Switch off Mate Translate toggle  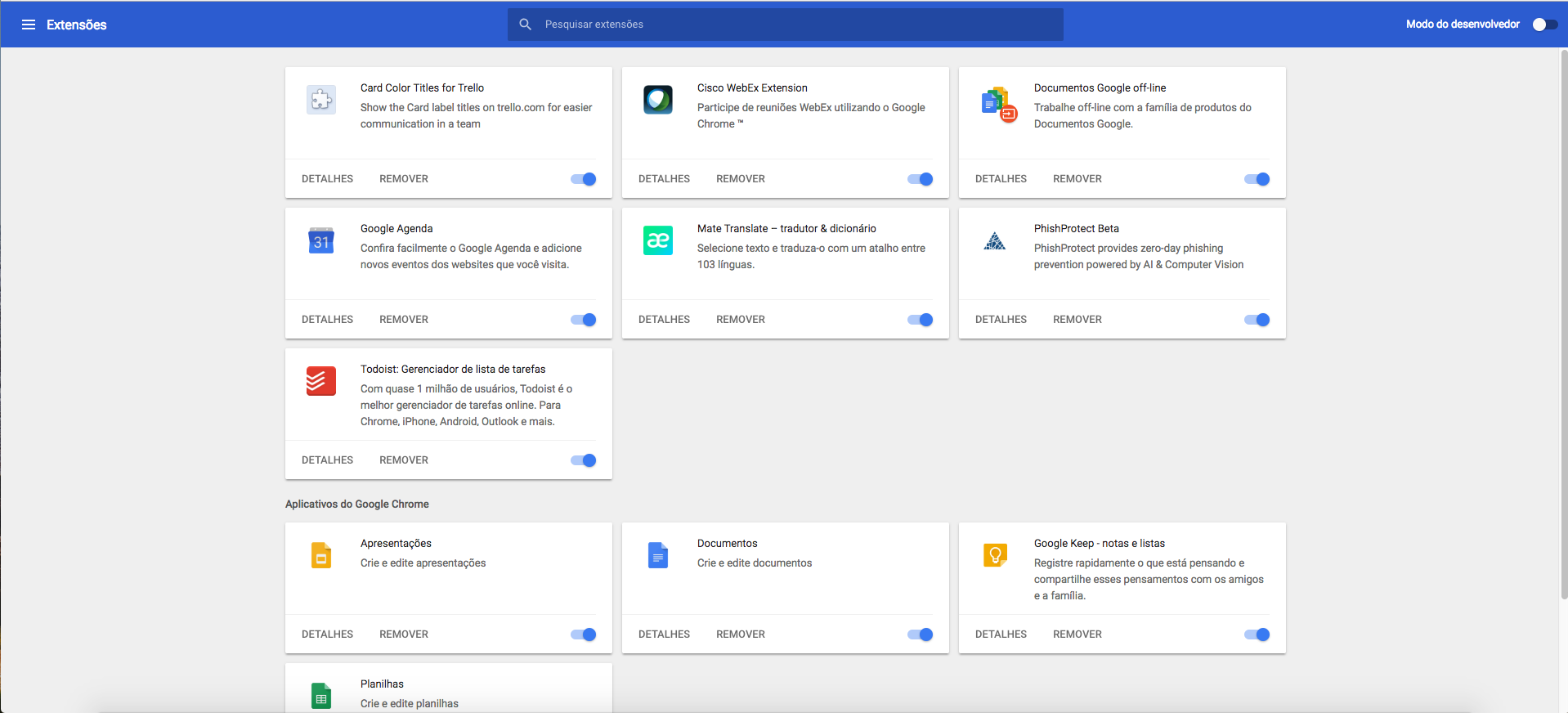click(921, 320)
